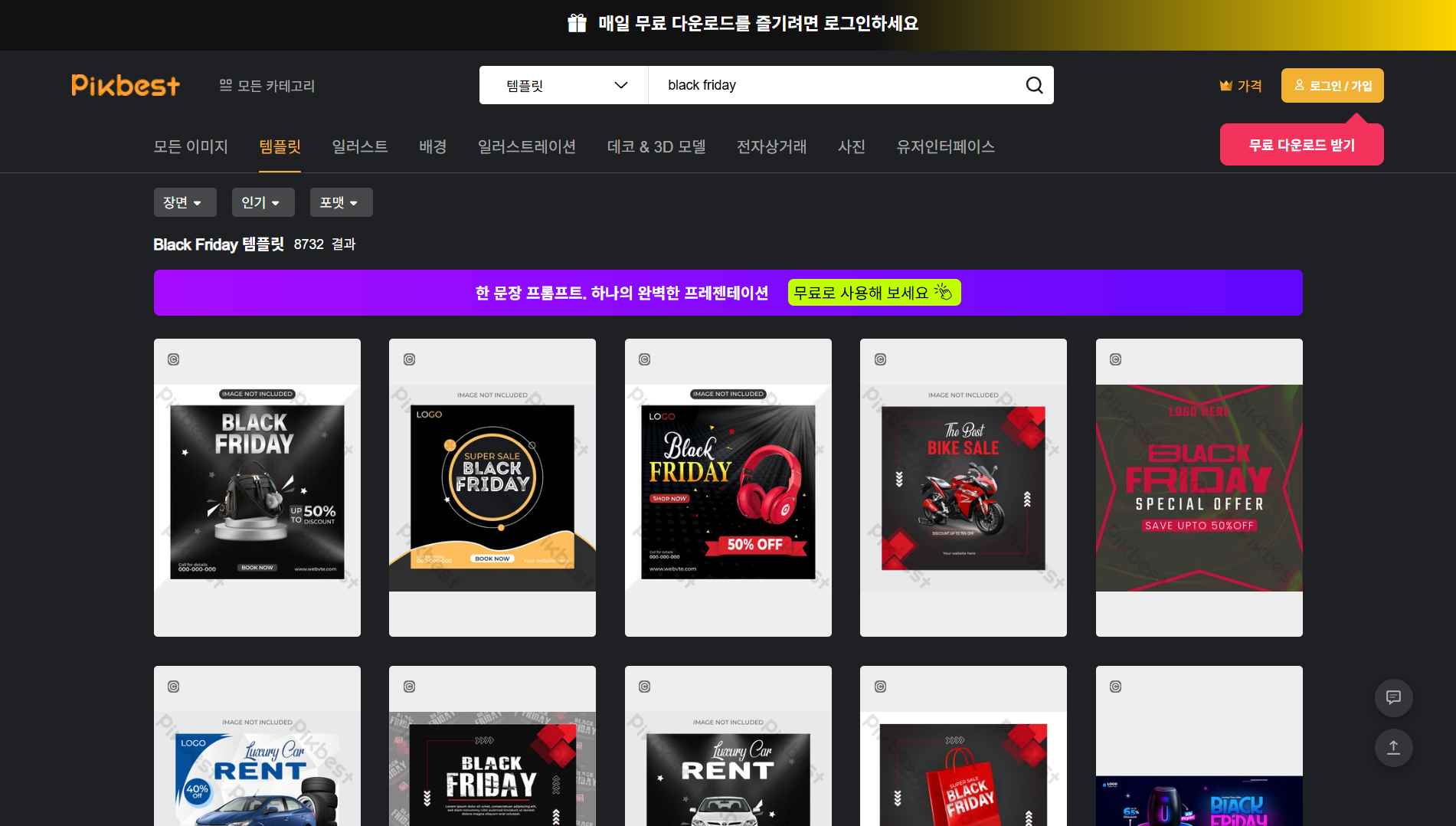Viewport: 1456px width, 826px height.
Task: Select the 유저인터페이스 tab
Action: point(947,147)
